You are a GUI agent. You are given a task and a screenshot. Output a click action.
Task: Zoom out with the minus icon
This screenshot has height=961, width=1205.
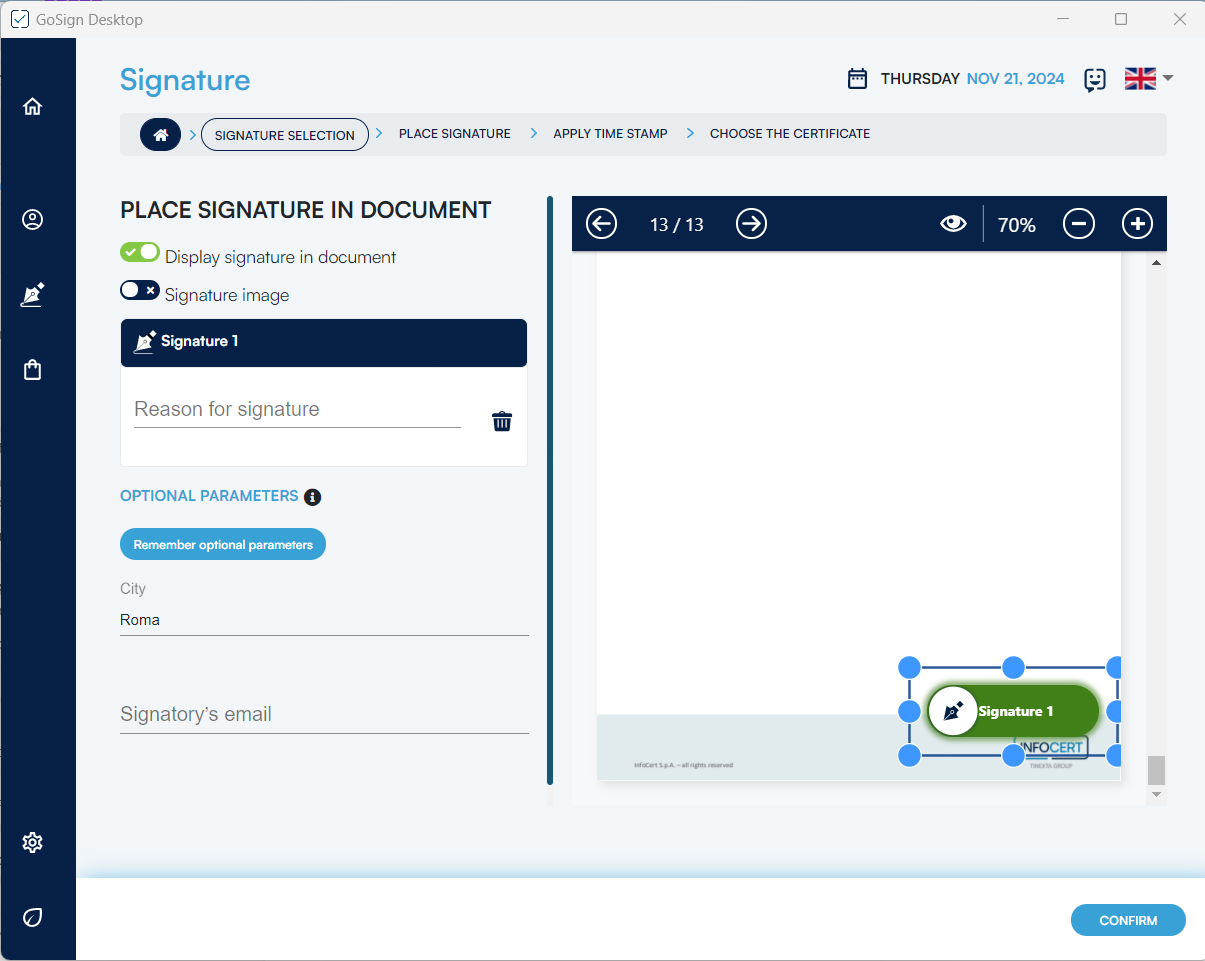coord(1078,224)
